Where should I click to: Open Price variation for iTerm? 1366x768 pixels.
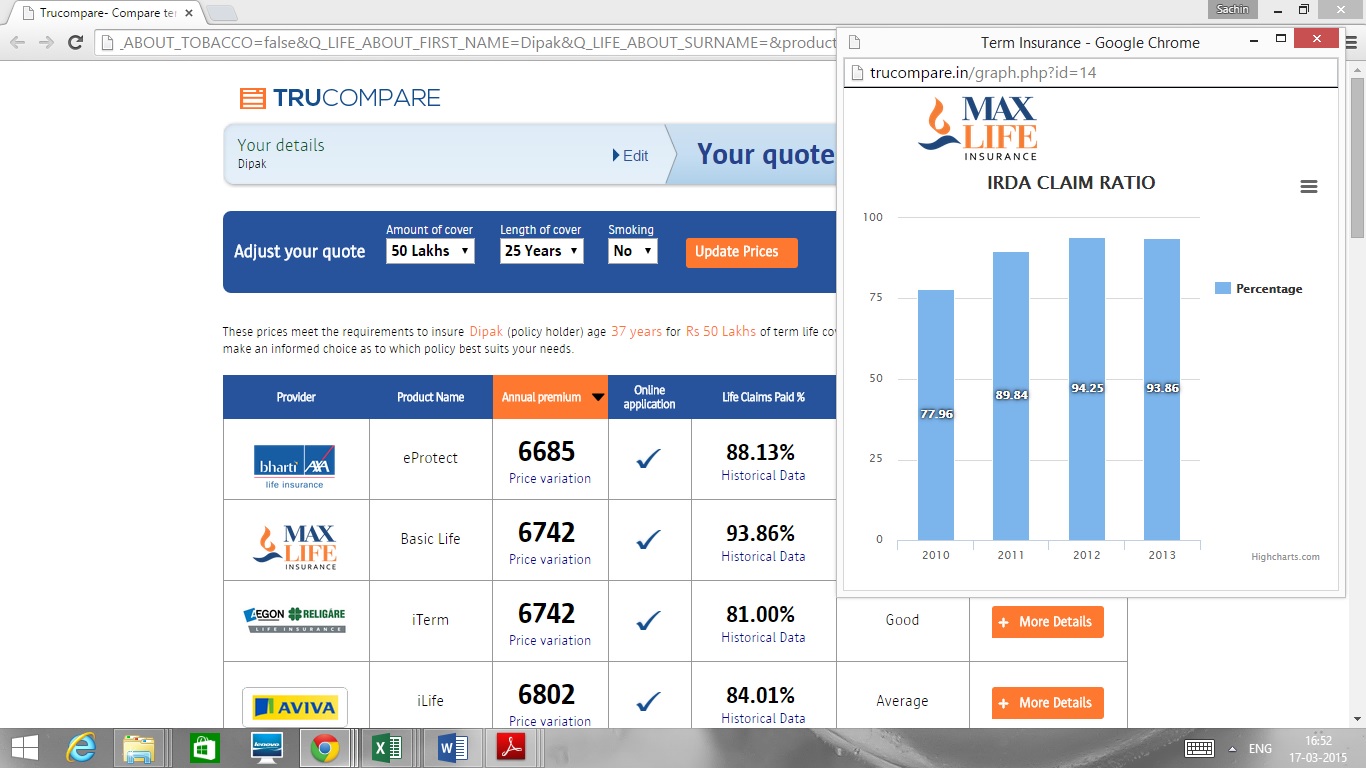550,640
